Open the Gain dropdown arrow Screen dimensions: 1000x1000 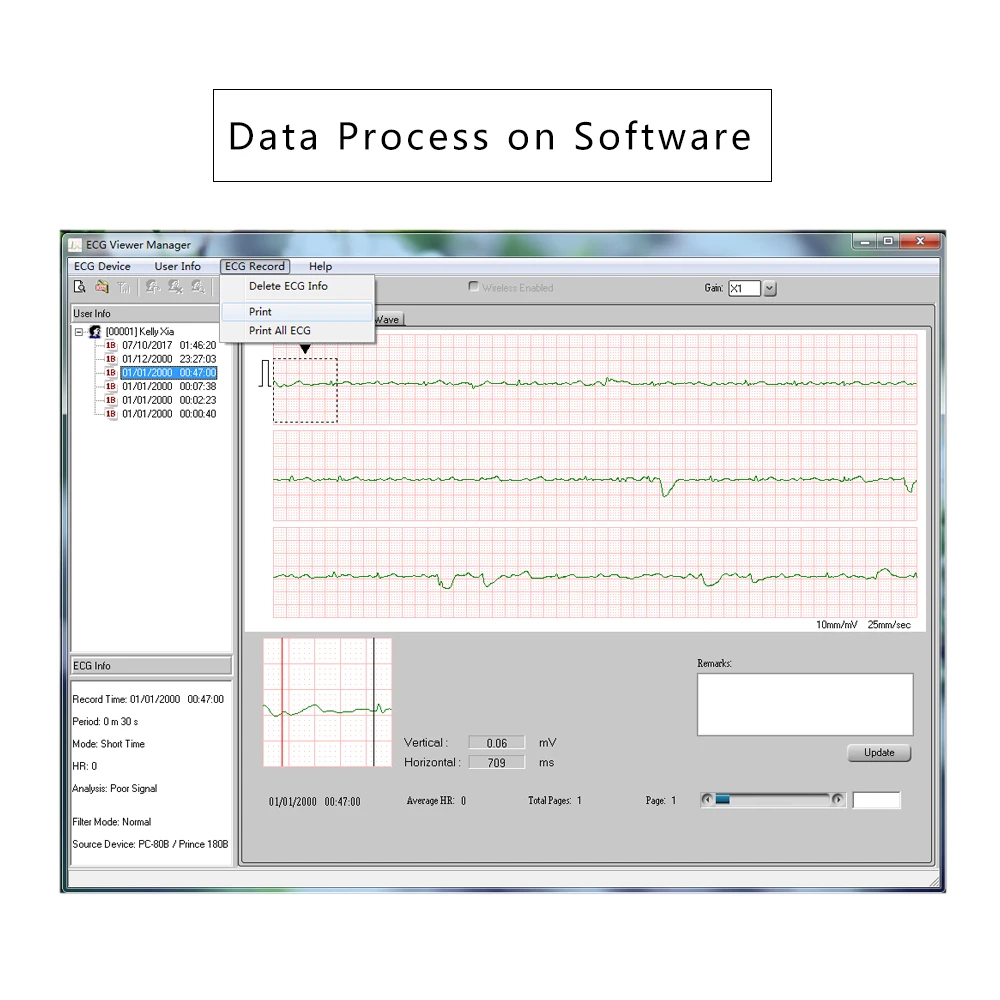770,288
